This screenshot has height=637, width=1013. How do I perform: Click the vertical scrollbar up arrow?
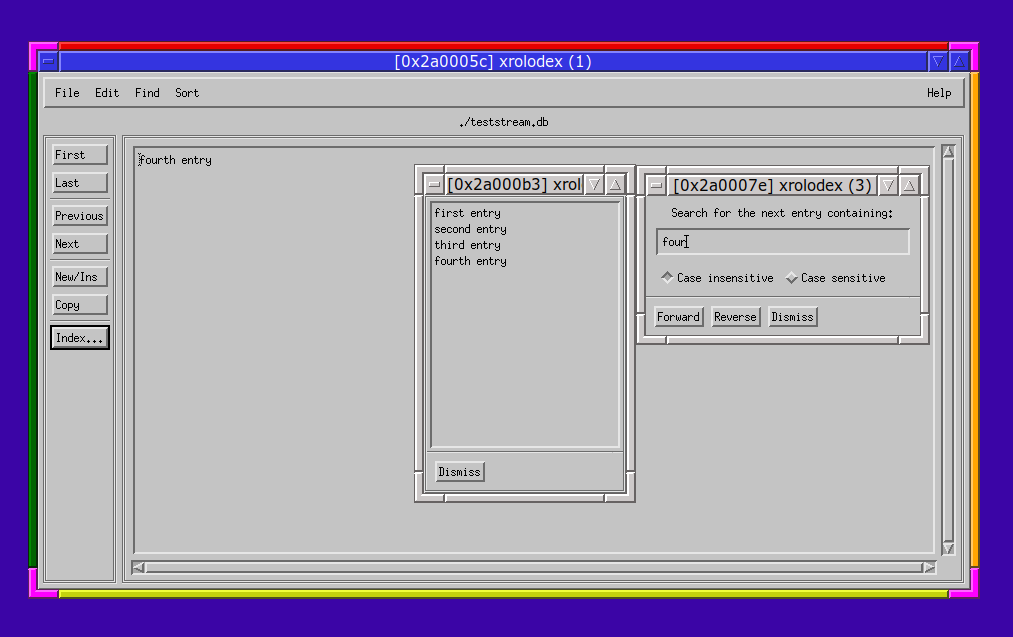(x=948, y=152)
